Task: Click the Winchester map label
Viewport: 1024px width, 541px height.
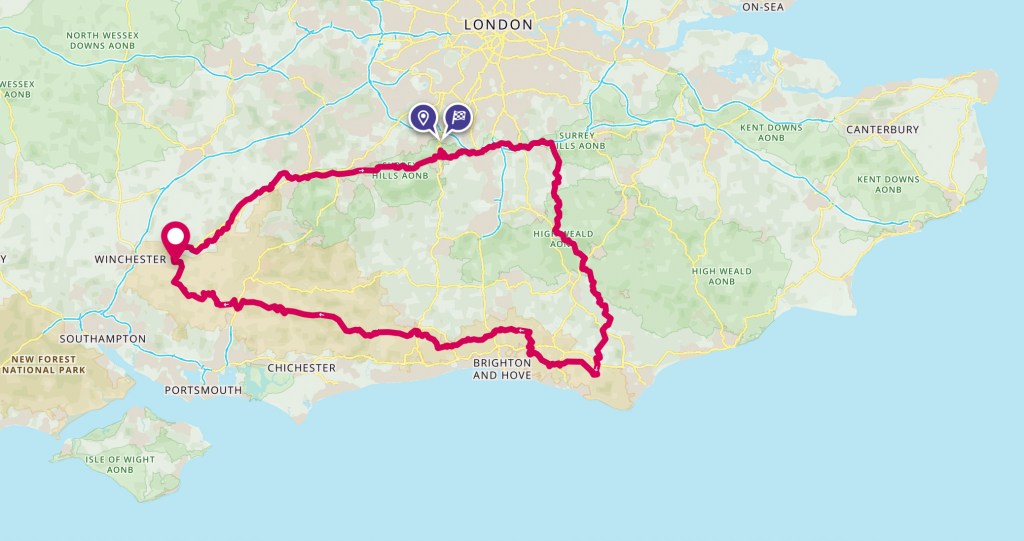Action: (x=131, y=259)
